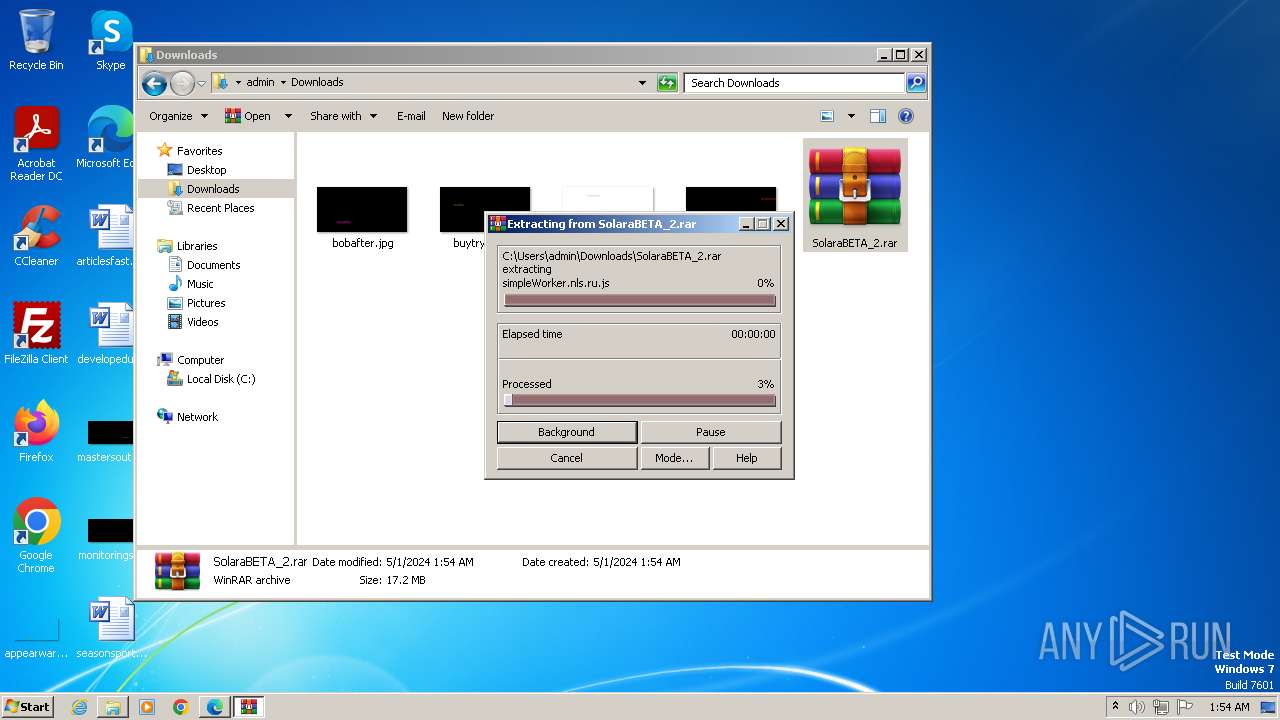Open the Recycle Bin desktop icon
Image resolution: width=1280 pixels, height=720 pixels.
pos(36,40)
